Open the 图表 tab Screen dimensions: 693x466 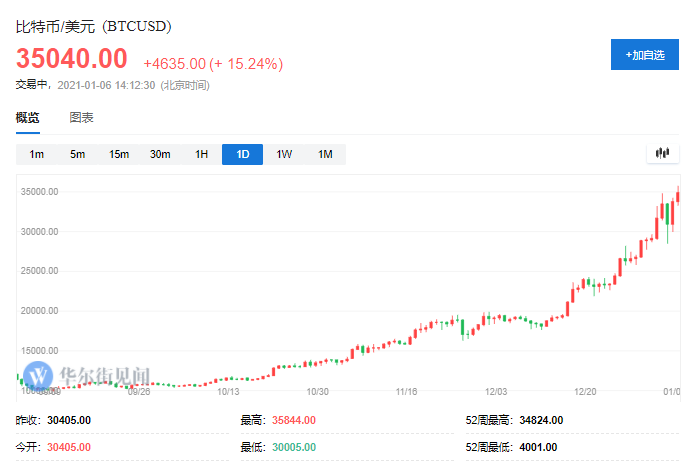(x=81, y=118)
